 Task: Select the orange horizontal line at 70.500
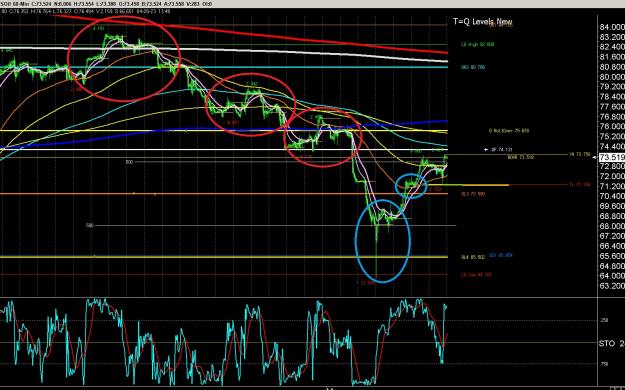pyautogui.click(x=223, y=194)
